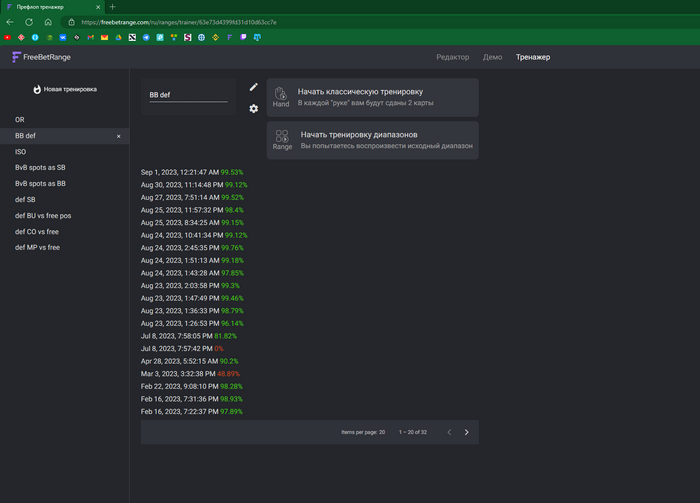The width and height of the screenshot is (700, 503).
Task: Open the FreeBetRange bookmark icon
Action: [x=229, y=37]
